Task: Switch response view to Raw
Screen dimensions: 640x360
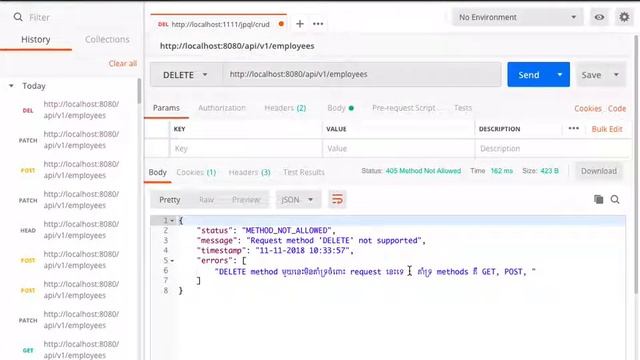Action: 206,200
